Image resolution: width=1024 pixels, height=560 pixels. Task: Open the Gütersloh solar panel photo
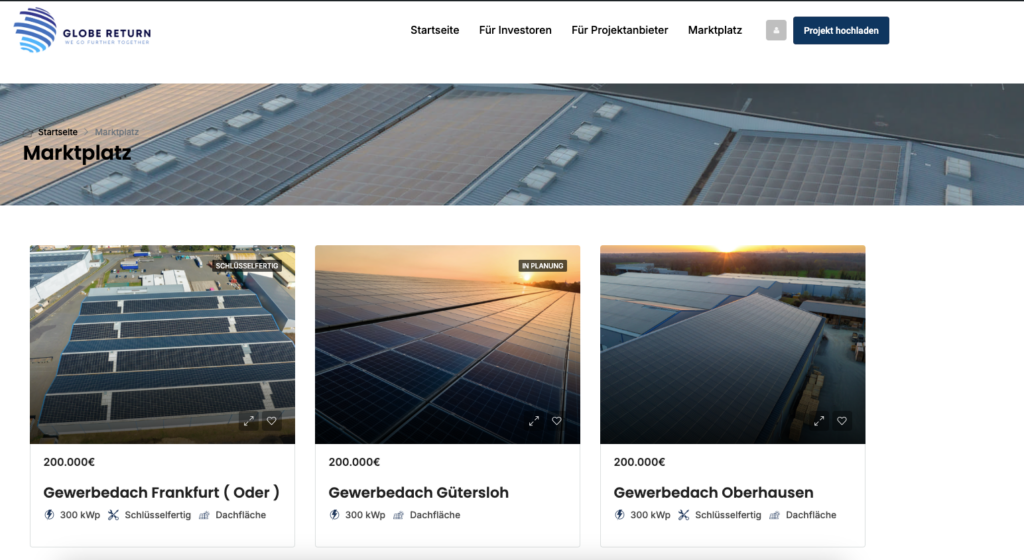447,345
